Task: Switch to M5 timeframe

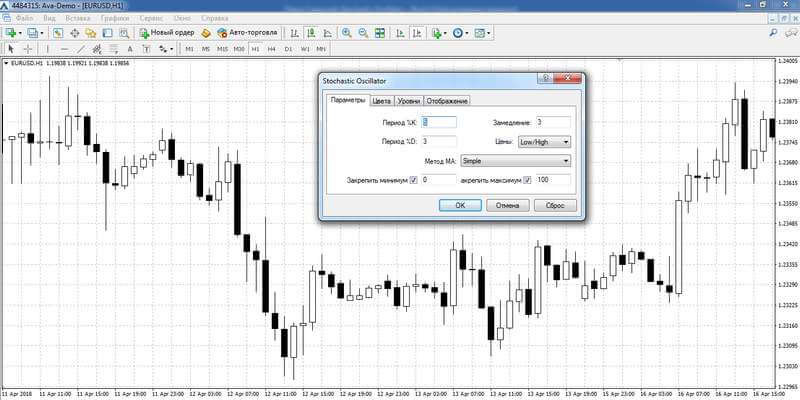Action: tap(206, 49)
